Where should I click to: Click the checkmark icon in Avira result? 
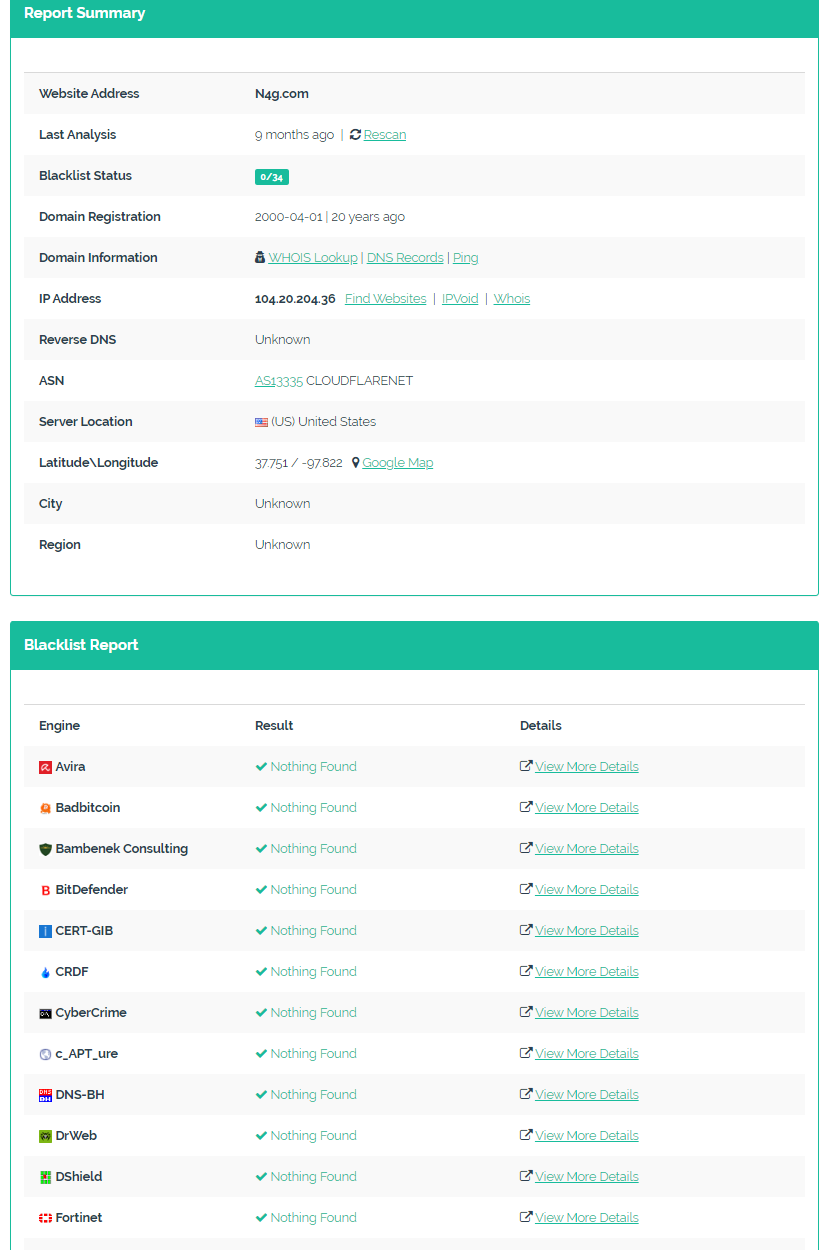[x=261, y=767]
